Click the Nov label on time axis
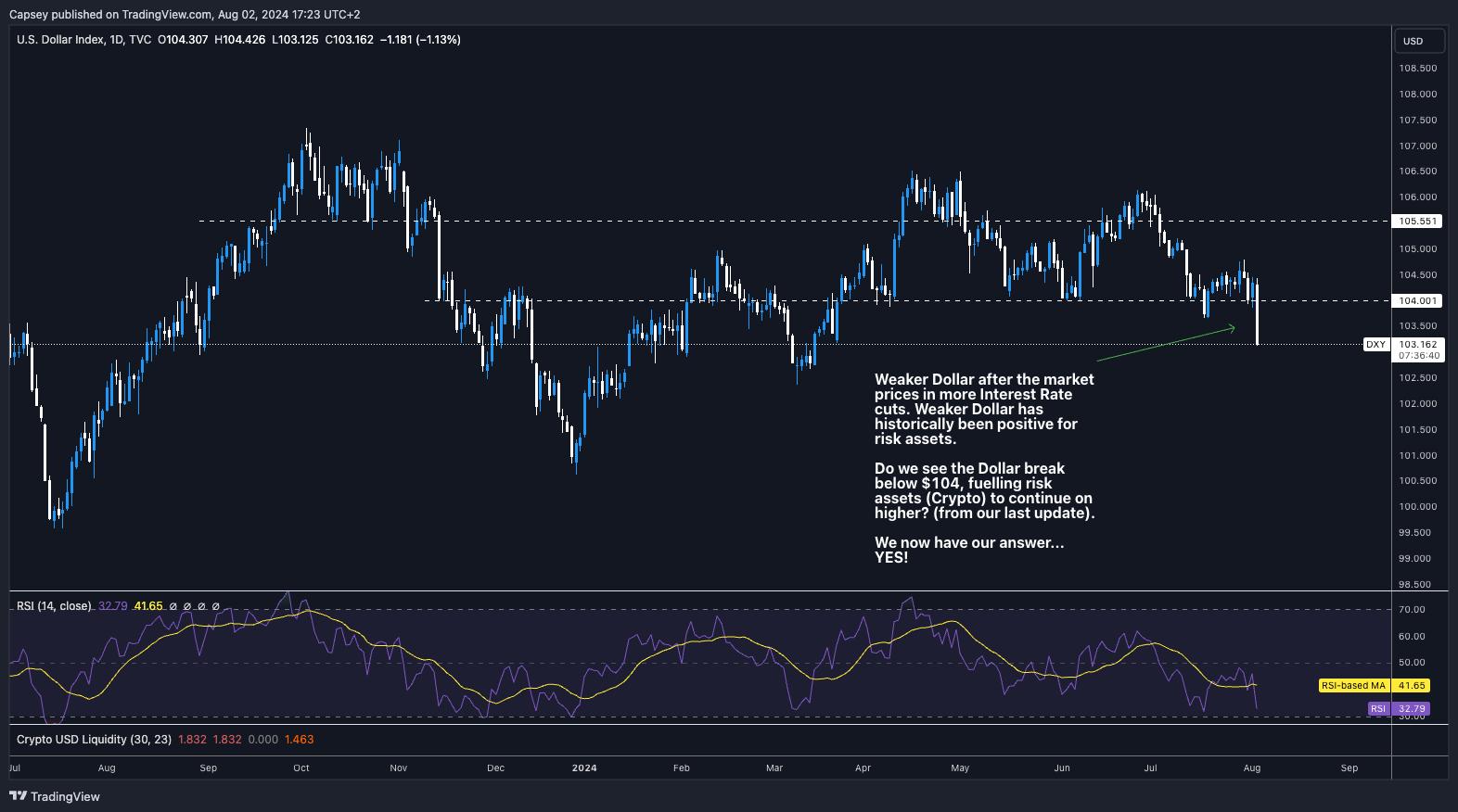This screenshot has width=1458, height=812. (399, 768)
